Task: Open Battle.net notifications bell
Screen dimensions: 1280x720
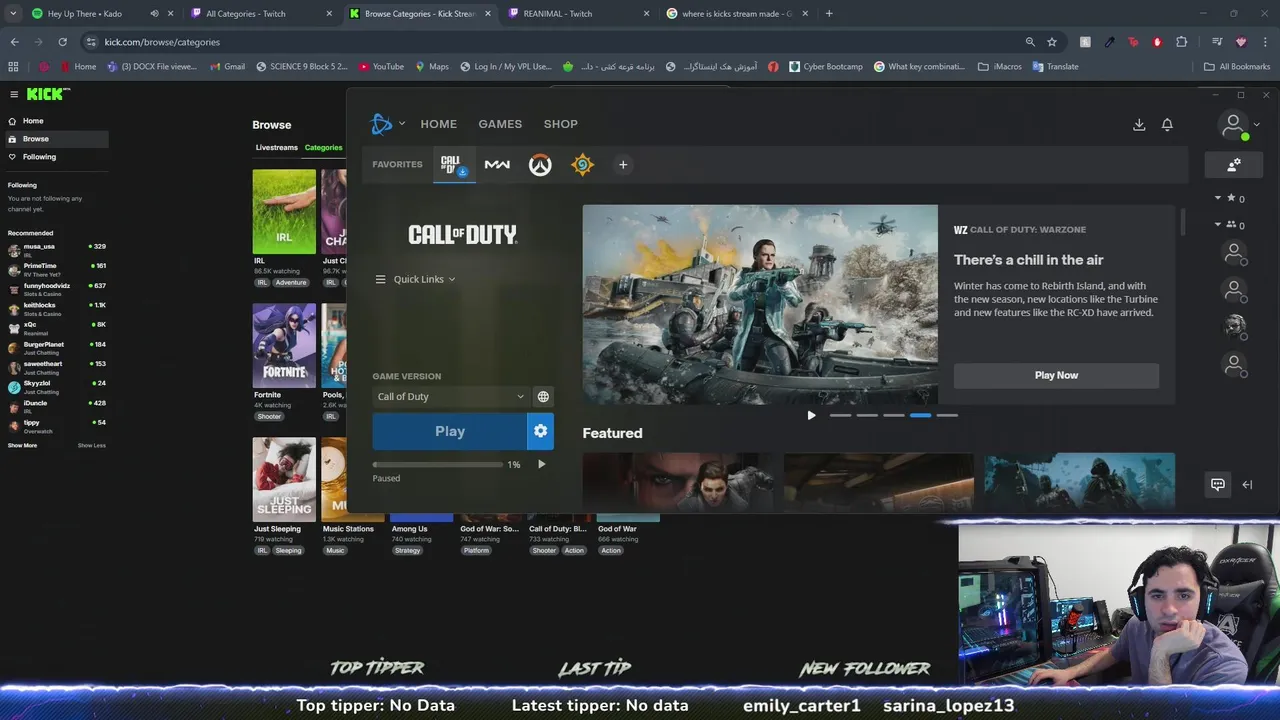Action: (x=1167, y=124)
